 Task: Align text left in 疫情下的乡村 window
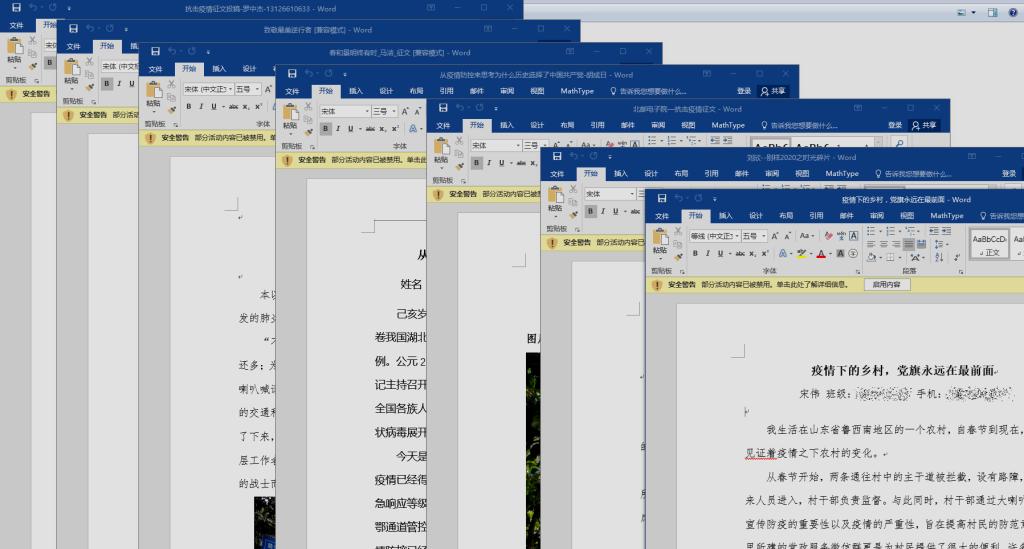[871, 244]
